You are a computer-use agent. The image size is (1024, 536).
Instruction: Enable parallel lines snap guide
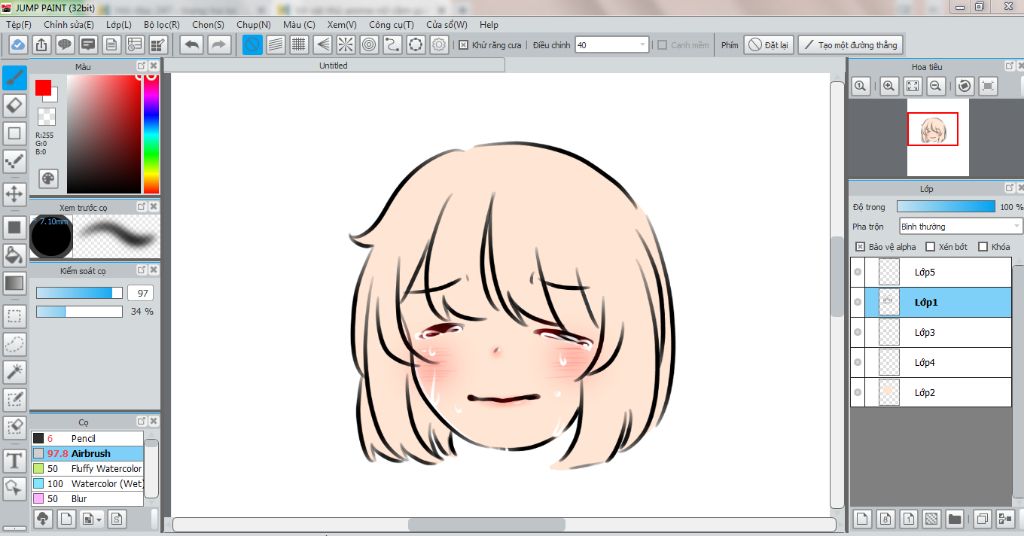[x=276, y=45]
